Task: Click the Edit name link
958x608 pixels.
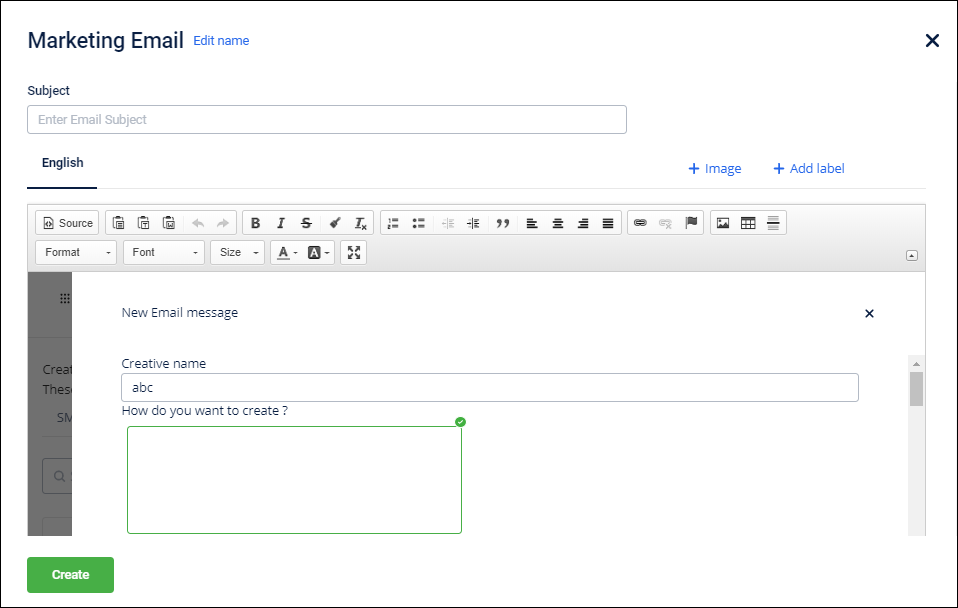Action: 221,41
